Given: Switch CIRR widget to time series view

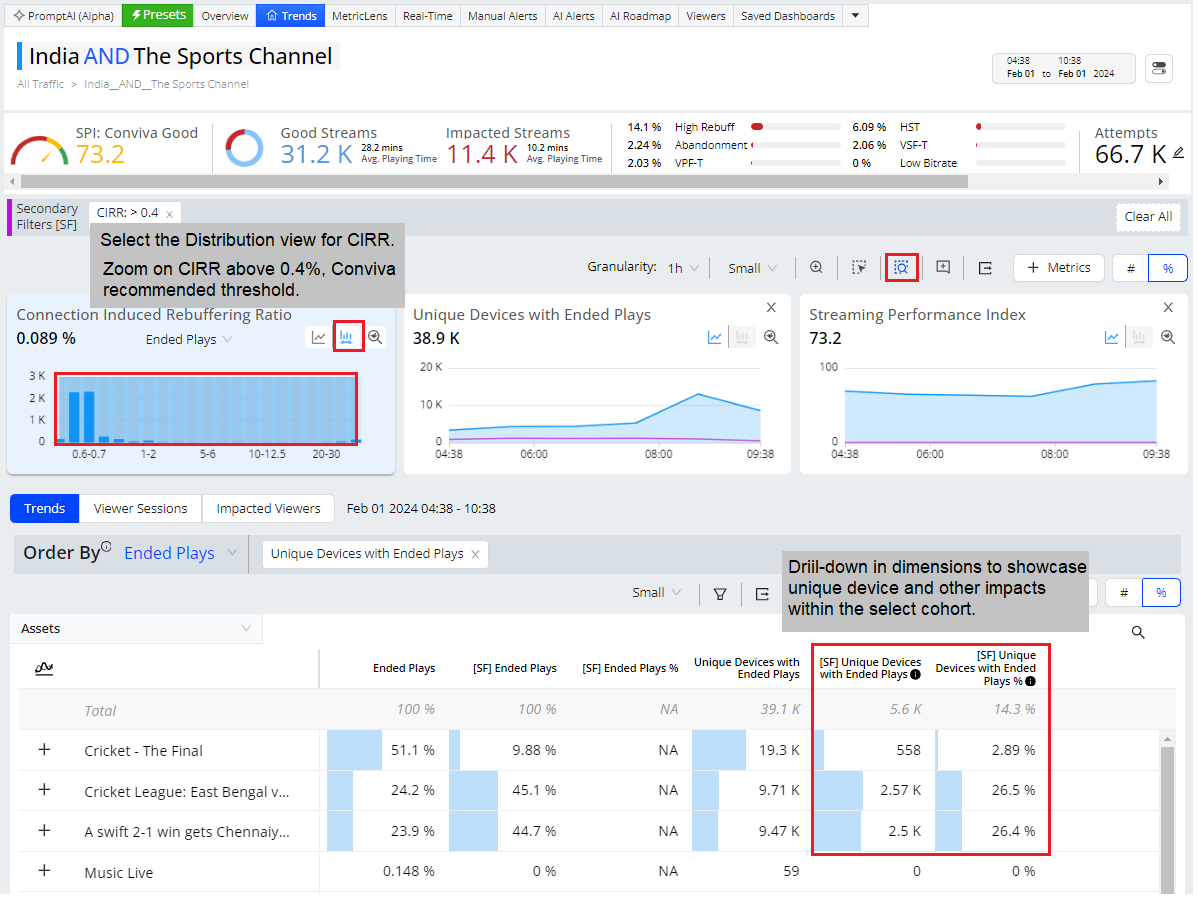Looking at the screenshot, I should click(318, 338).
